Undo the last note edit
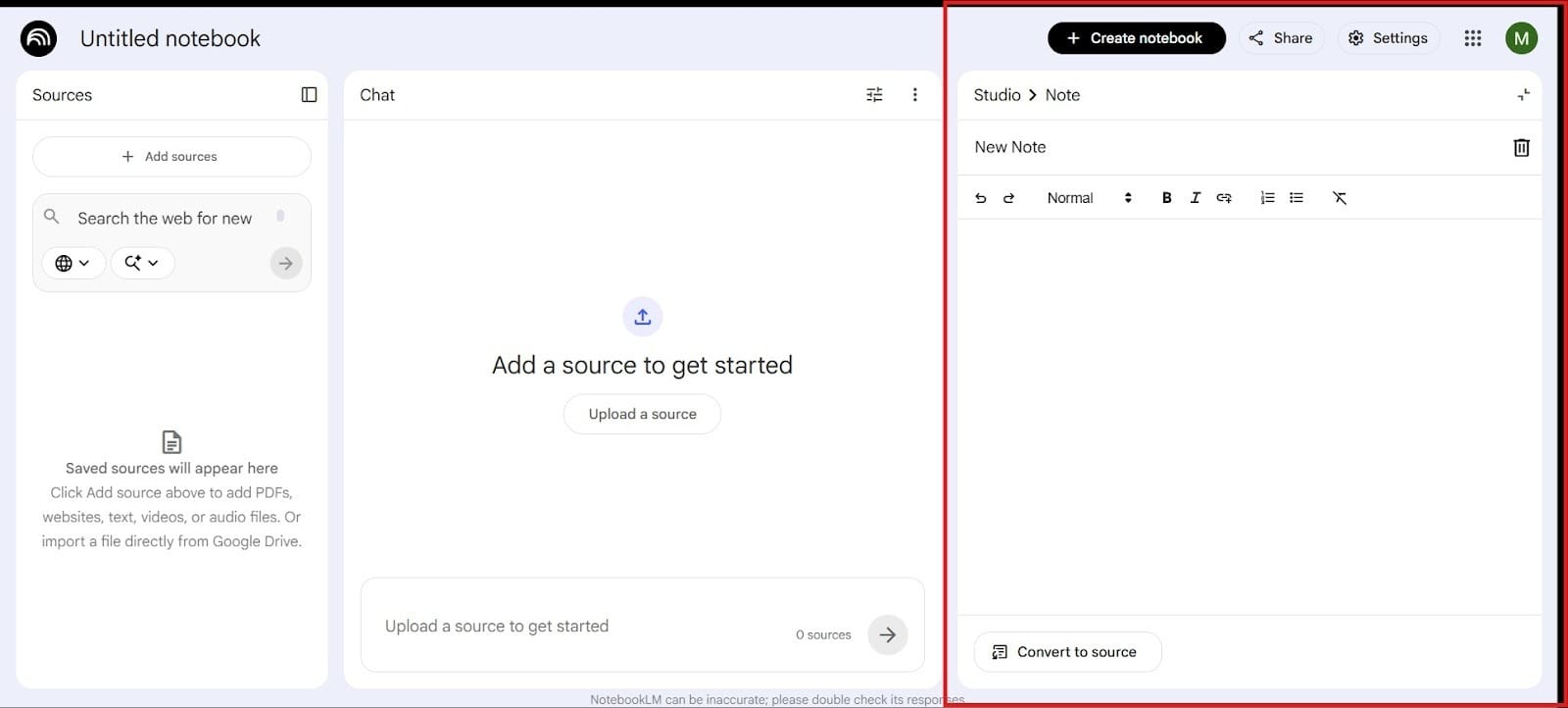The width and height of the screenshot is (1568, 708). [x=980, y=198]
